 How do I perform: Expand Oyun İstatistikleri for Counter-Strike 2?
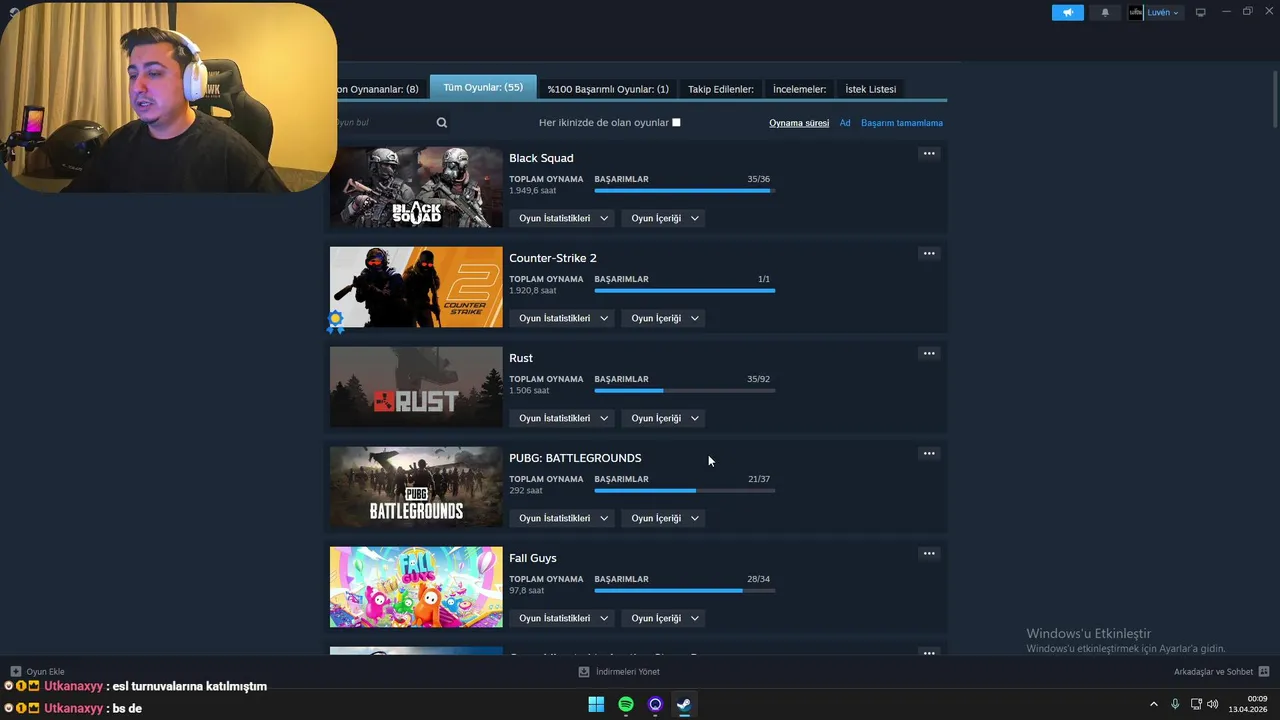point(563,318)
